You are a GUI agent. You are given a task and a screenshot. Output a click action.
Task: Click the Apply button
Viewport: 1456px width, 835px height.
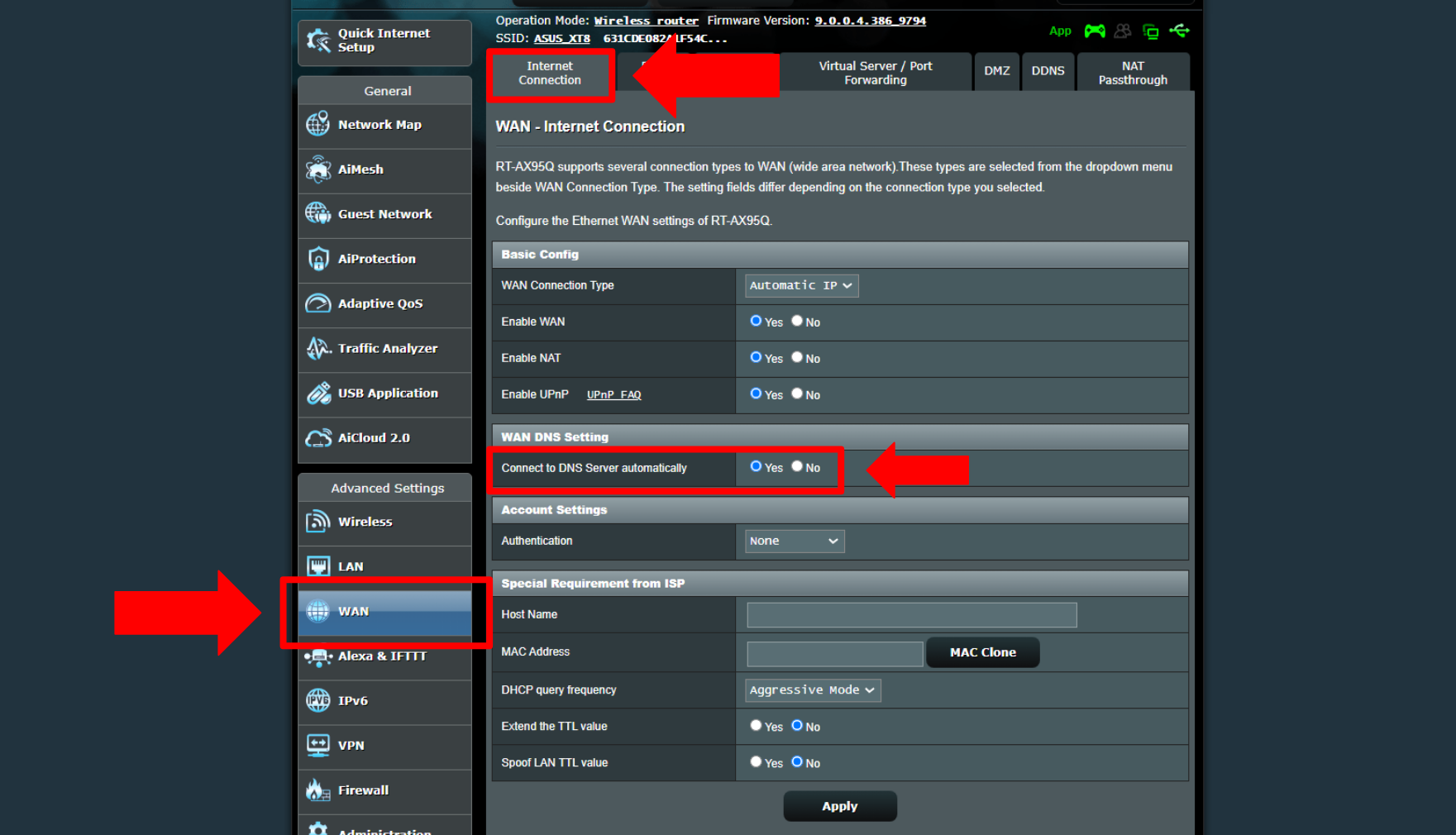click(839, 806)
